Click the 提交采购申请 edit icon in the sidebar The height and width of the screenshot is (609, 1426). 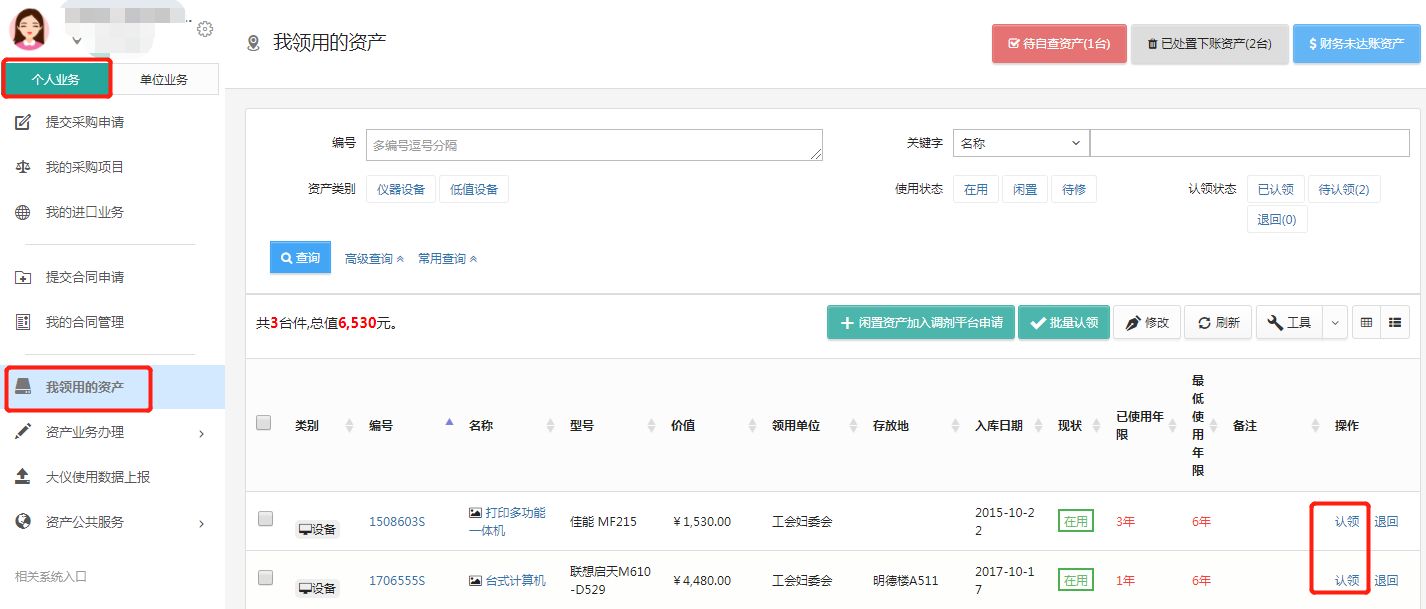23,122
